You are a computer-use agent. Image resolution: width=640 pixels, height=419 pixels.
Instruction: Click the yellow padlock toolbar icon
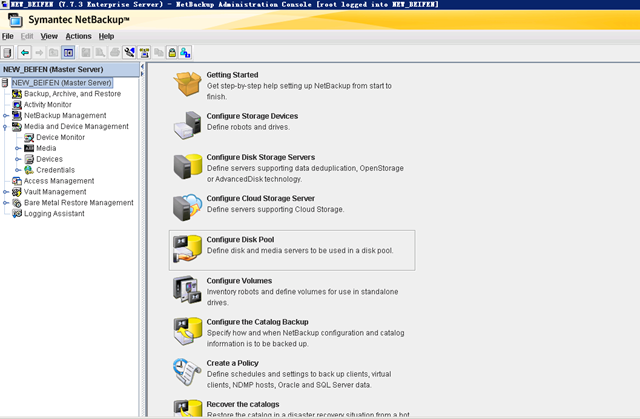coord(172,53)
